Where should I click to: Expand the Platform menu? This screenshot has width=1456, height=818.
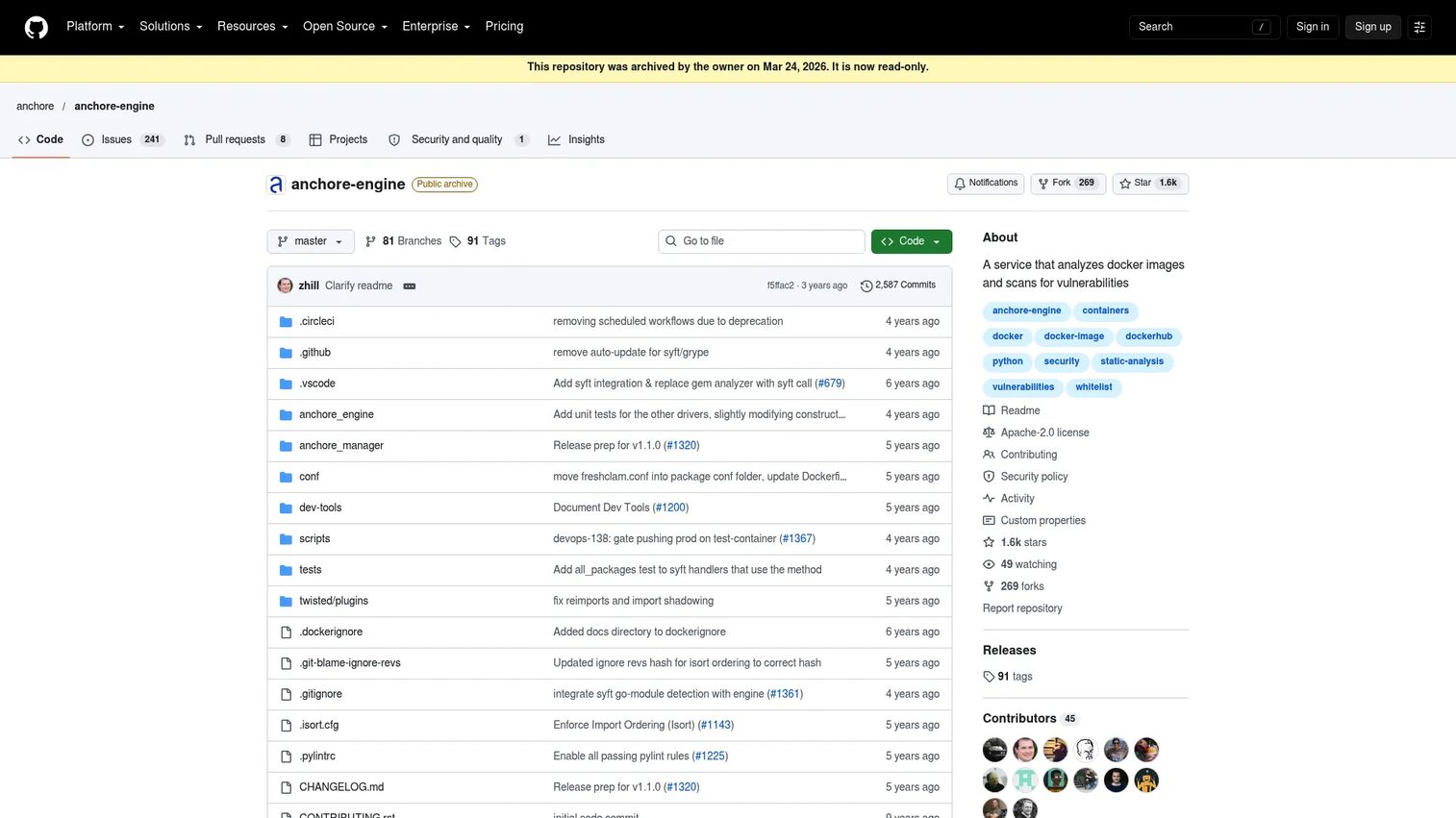pyautogui.click(x=95, y=27)
